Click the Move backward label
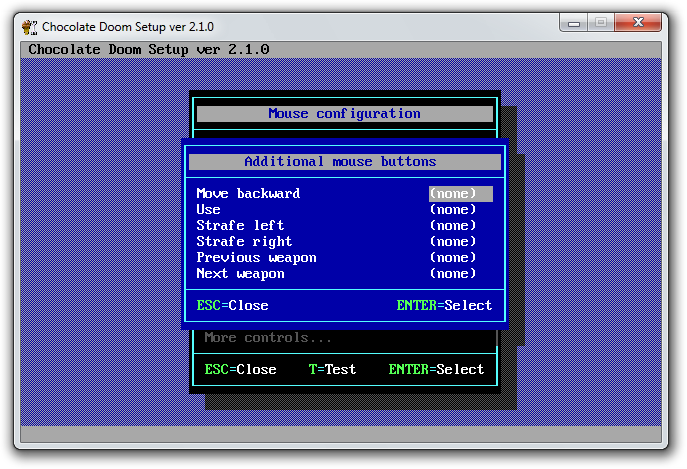687x469 pixels. pos(248,194)
